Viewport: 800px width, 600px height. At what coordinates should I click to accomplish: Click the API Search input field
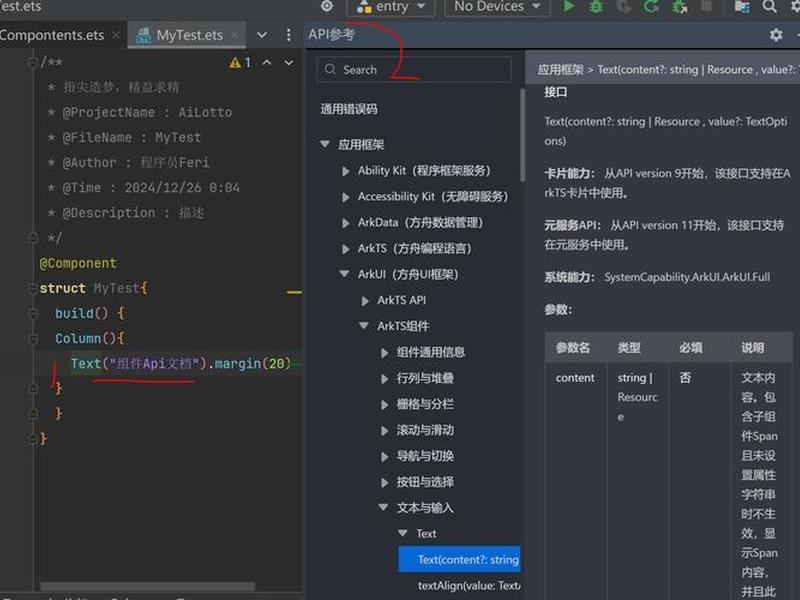point(414,69)
